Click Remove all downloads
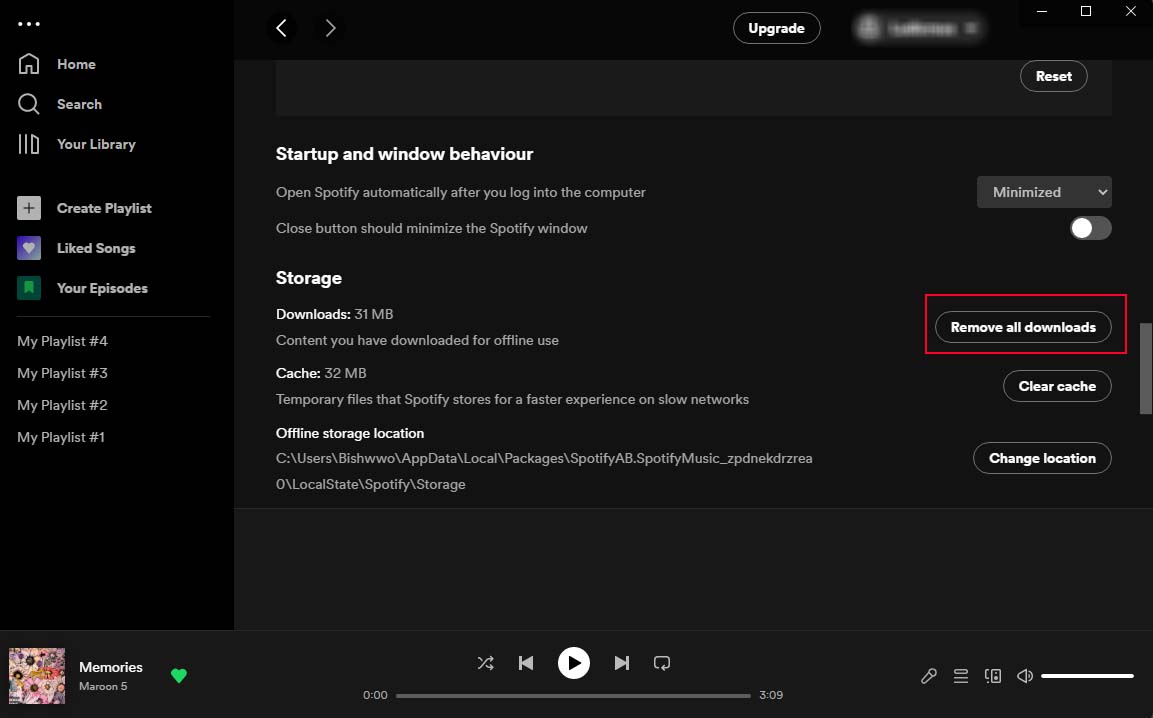The image size is (1153, 718). (1023, 327)
